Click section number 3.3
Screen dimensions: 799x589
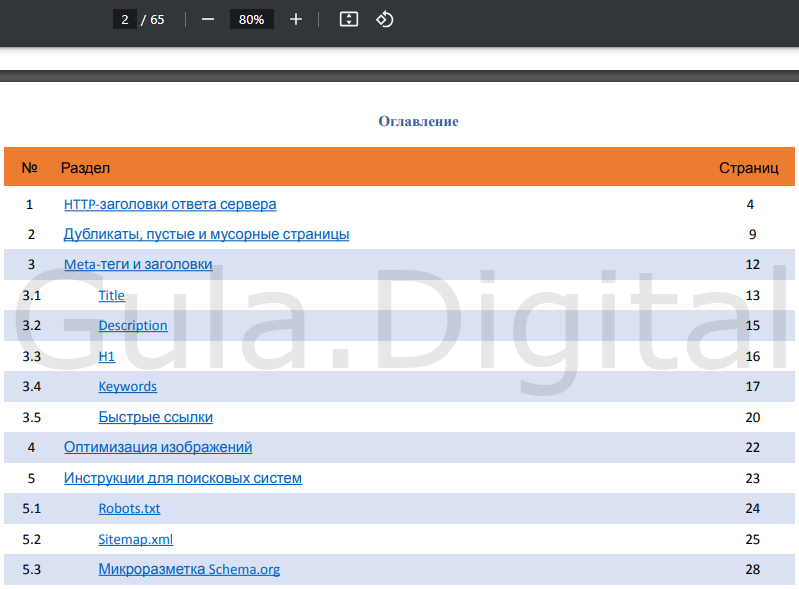point(32,357)
